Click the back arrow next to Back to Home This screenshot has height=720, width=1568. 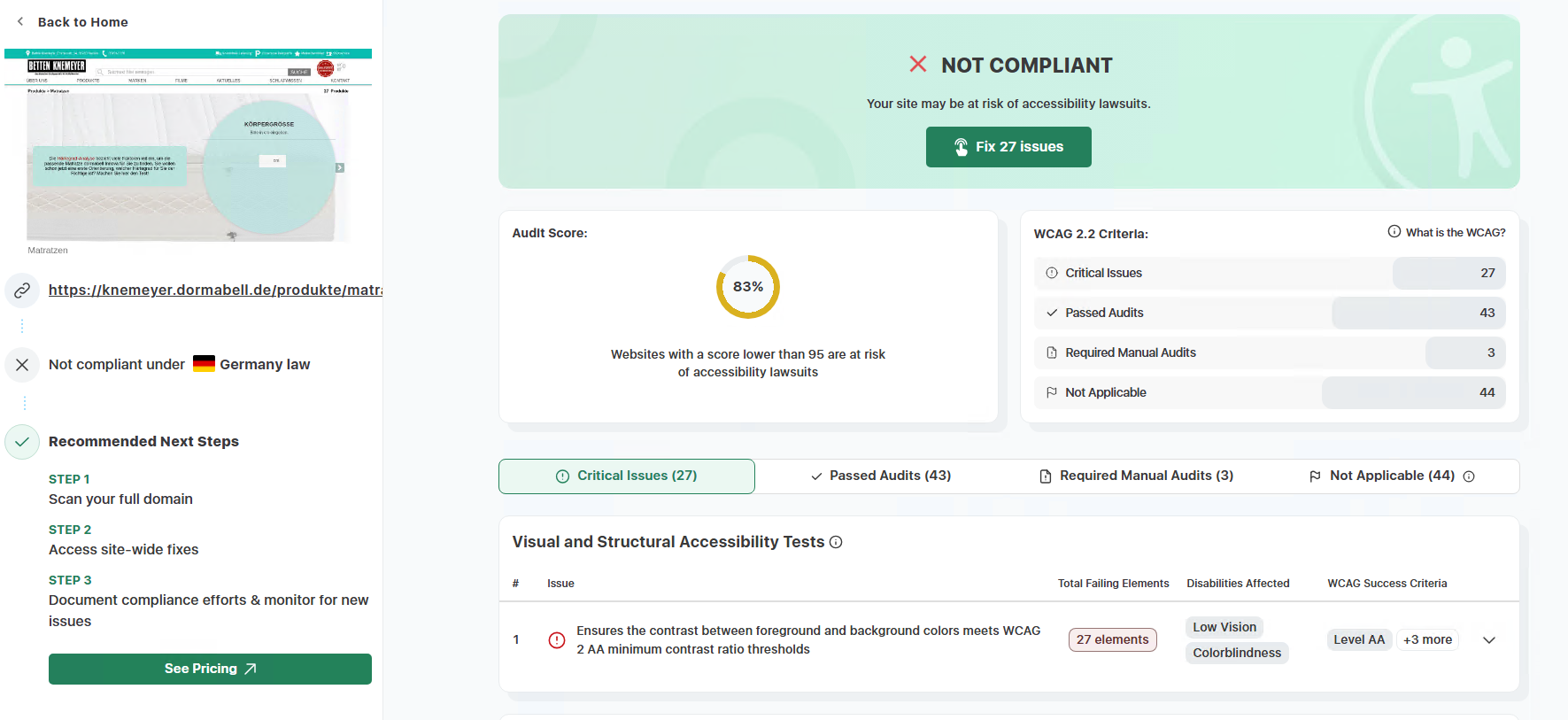[20, 21]
